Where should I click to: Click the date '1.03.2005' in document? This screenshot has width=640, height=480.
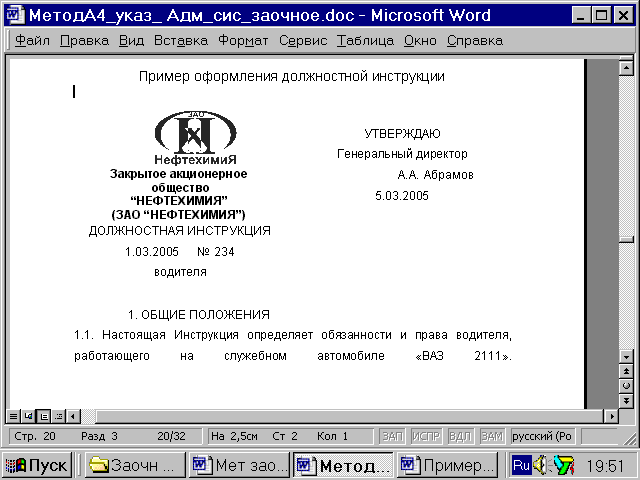[x=152, y=252]
